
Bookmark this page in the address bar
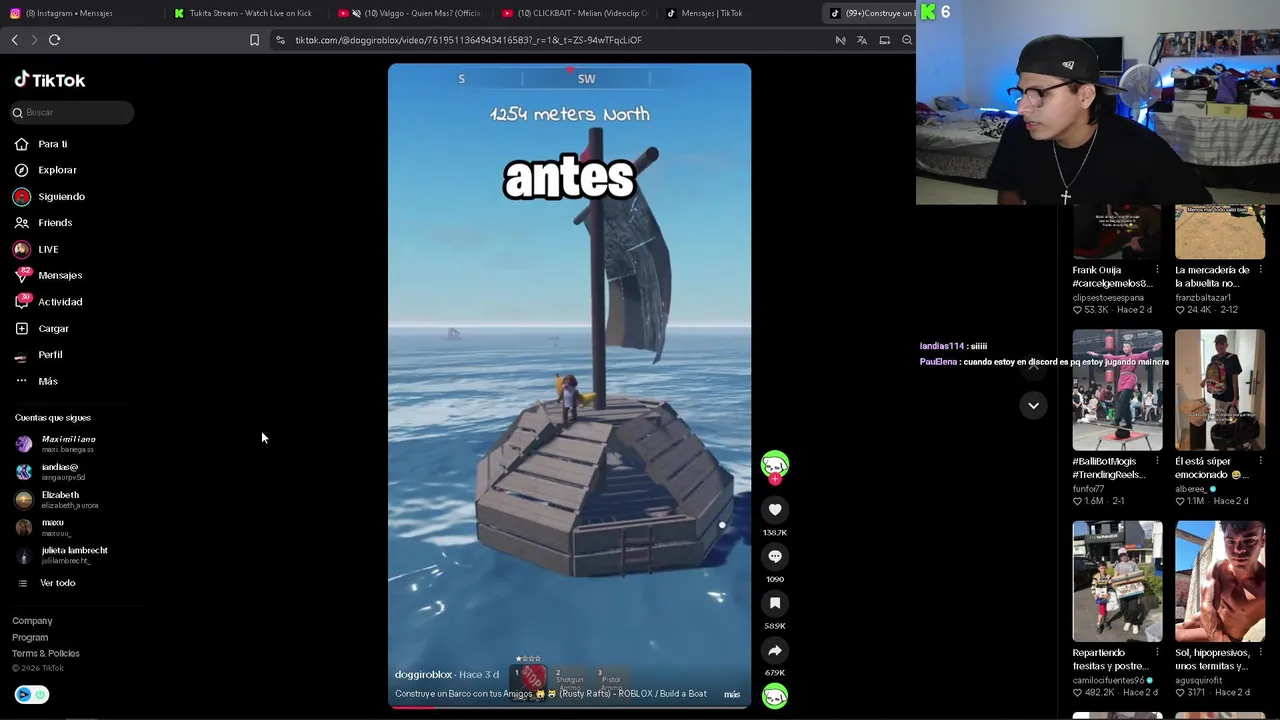(x=254, y=40)
